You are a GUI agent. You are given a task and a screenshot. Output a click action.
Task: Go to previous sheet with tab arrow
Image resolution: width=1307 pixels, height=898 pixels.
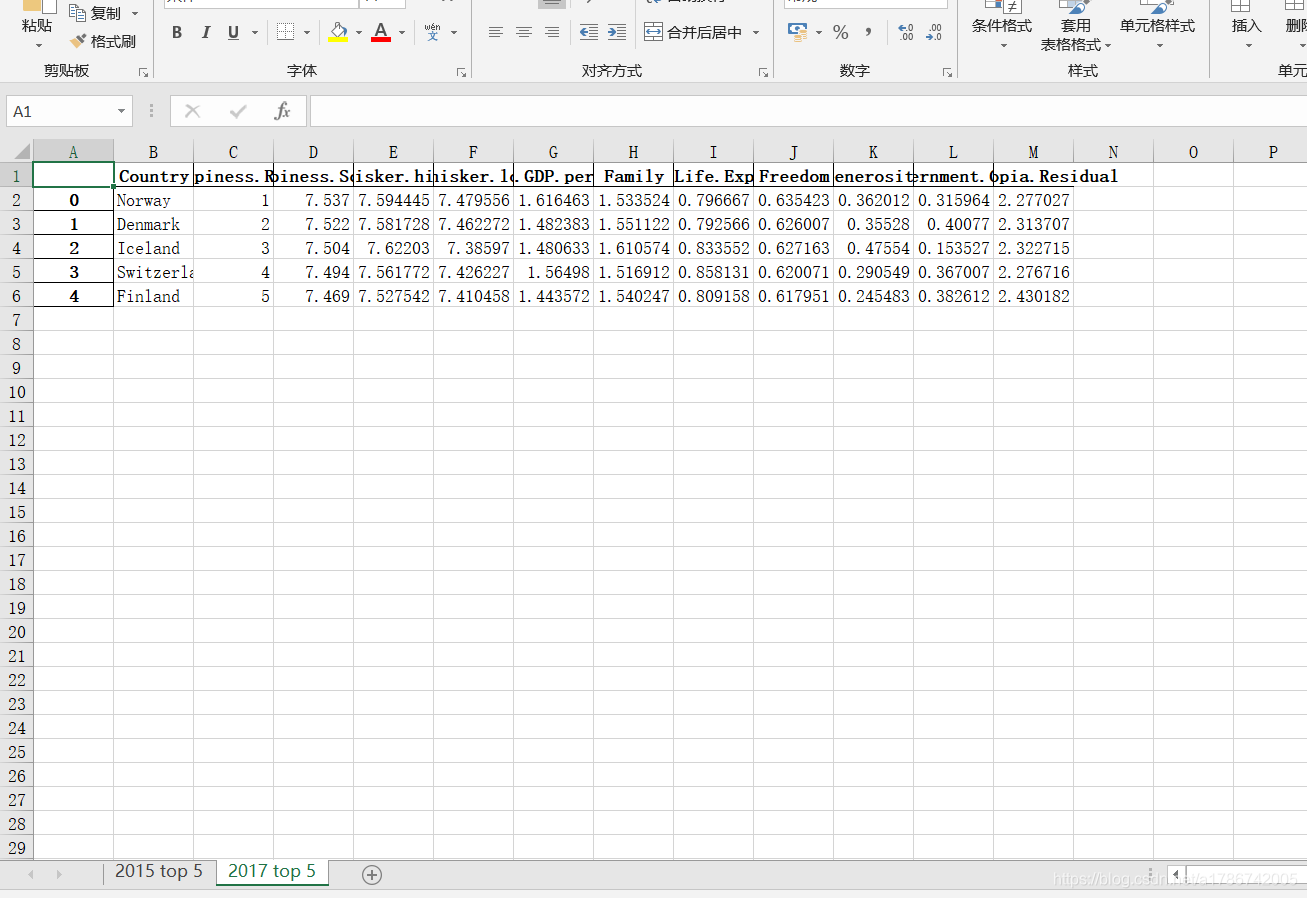click(x=31, y=874)
